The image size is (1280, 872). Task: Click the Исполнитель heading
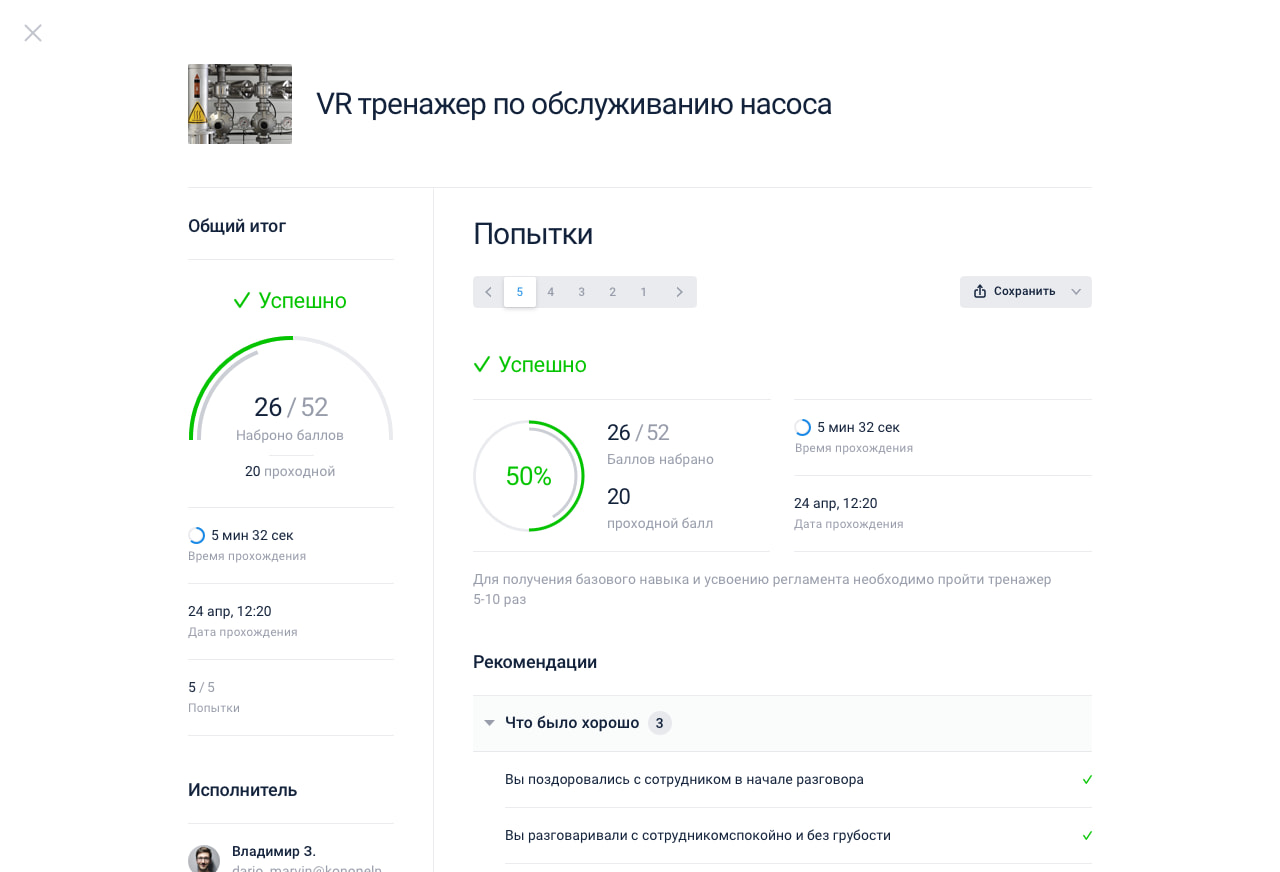click(243, 790)
